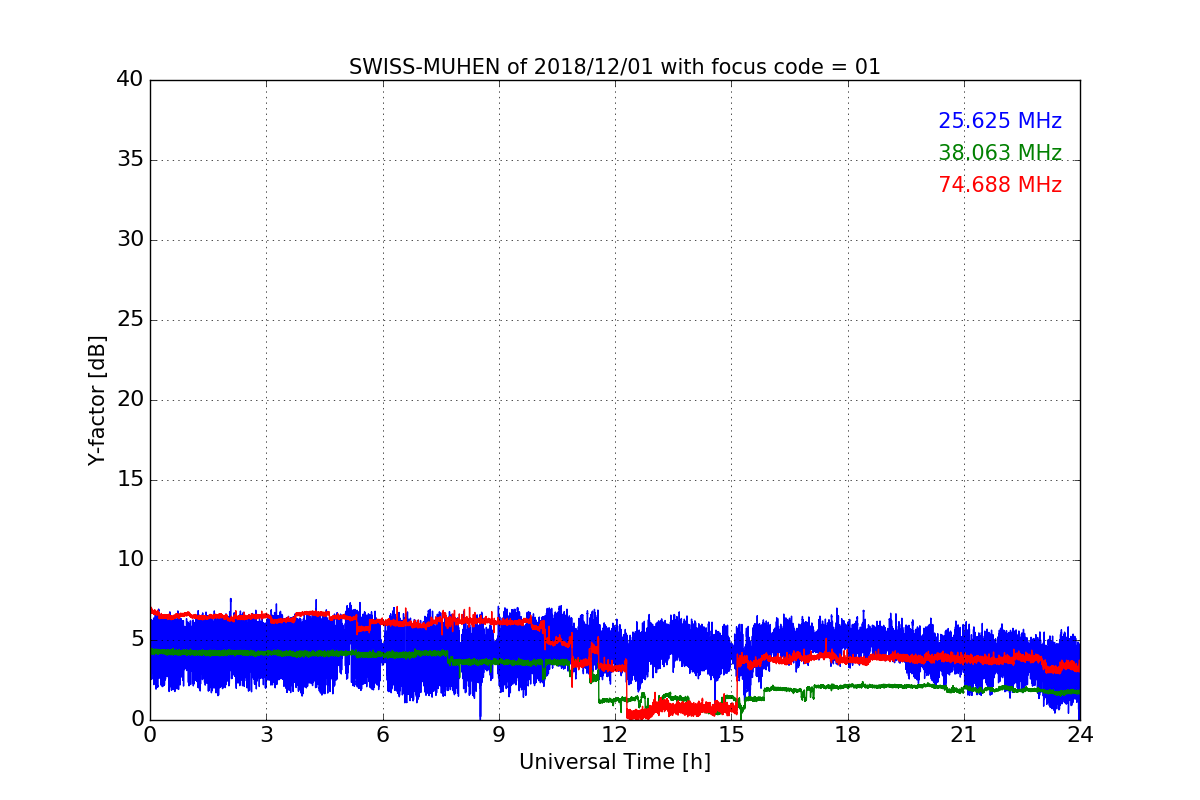Viewport: 1200px width, 800px height.
Task: Select the 25.625 MHz legend label
Action: (1000, 121)
